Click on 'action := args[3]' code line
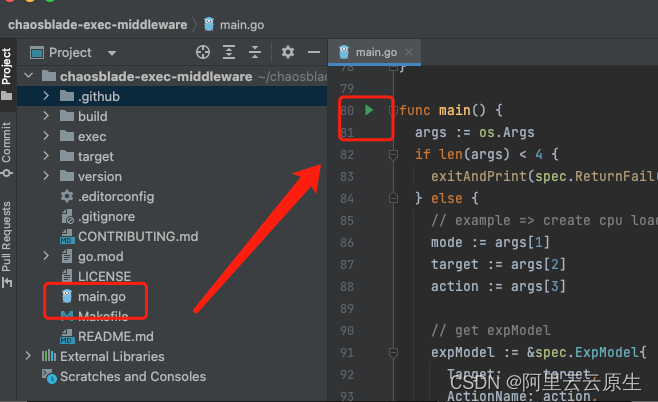The image size is (658, 402). [498, 287]
